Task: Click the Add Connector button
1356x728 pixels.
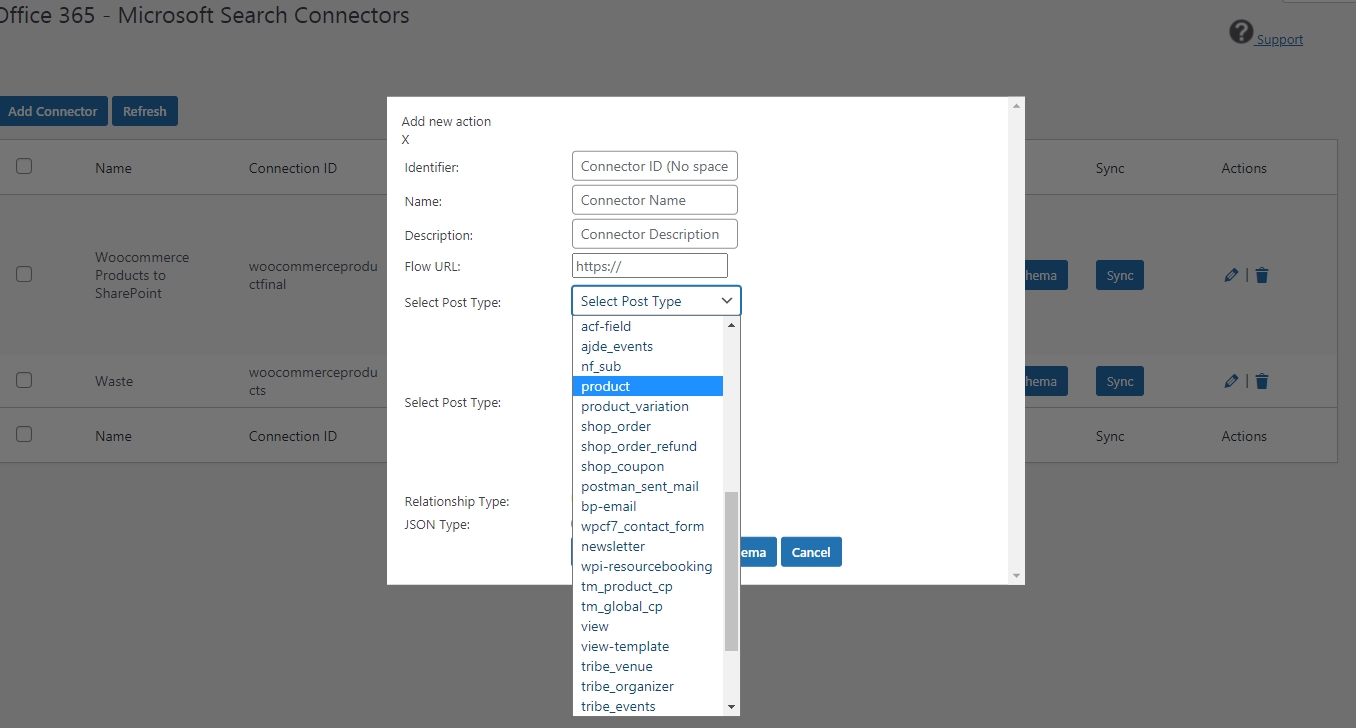Action: [x=53, y=111]
